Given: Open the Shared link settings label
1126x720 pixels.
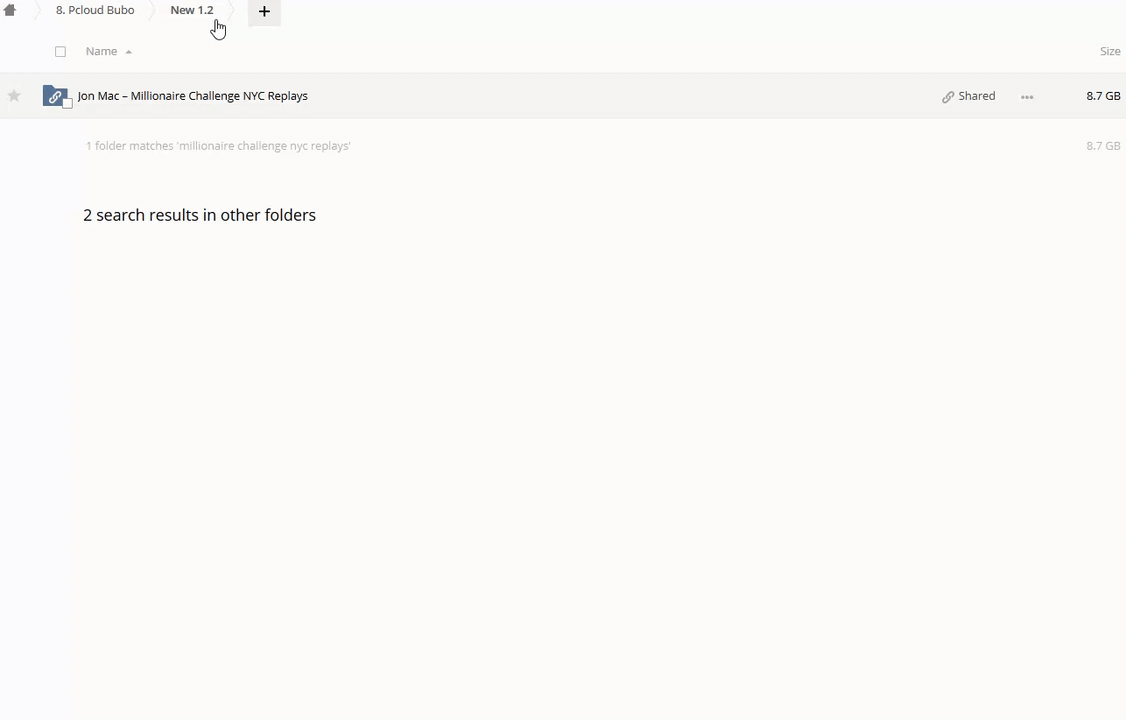Looking at the screenshot, I should coord(977,95).
